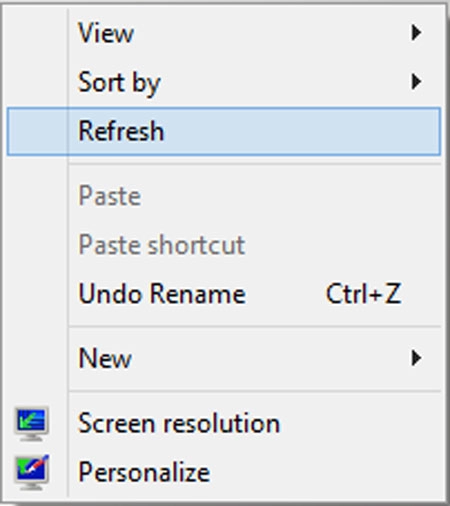Viewport: 450px width, 506px height.
Task: Choose the Paste shortcut entry
Action: point(224,245)
